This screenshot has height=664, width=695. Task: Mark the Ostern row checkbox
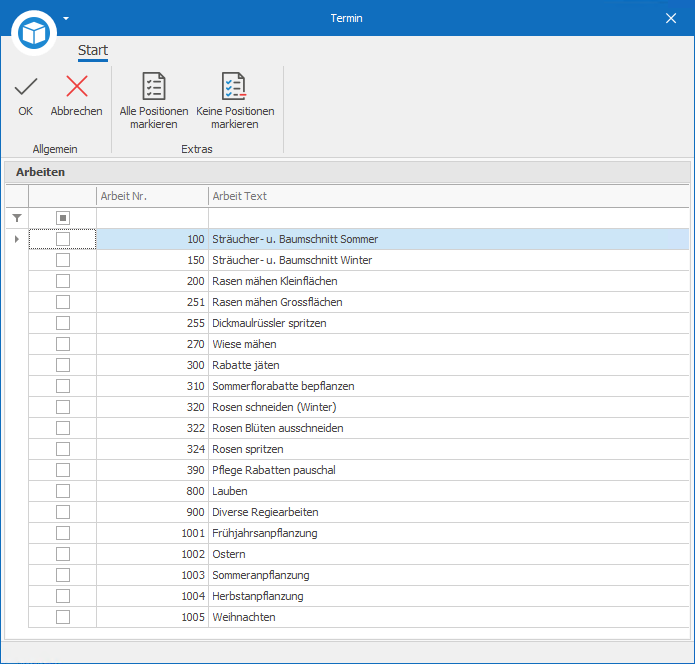(63, 554)
